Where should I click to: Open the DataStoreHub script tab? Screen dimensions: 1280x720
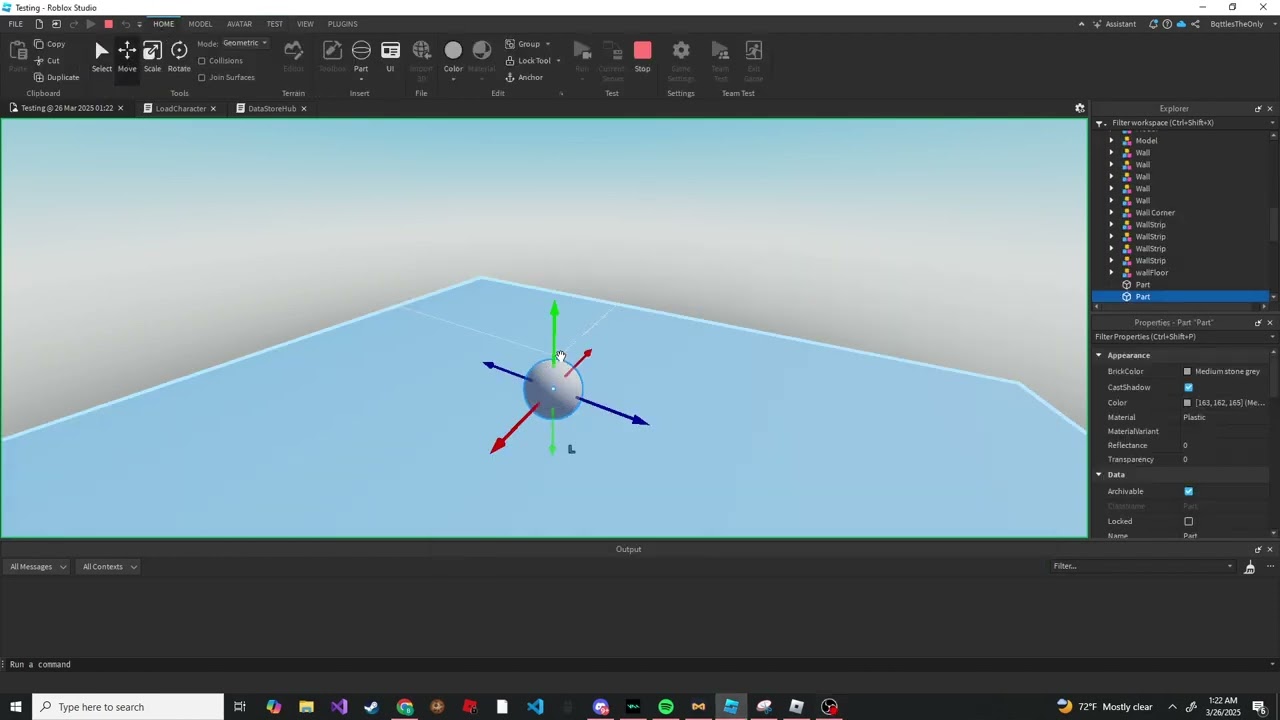tap(271, 108)
